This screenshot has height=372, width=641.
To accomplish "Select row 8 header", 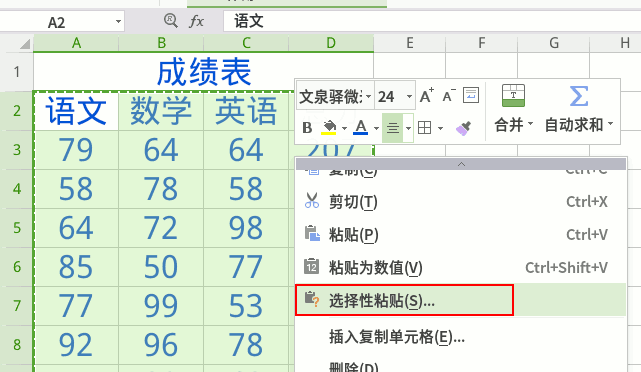I will pos(16,344).
